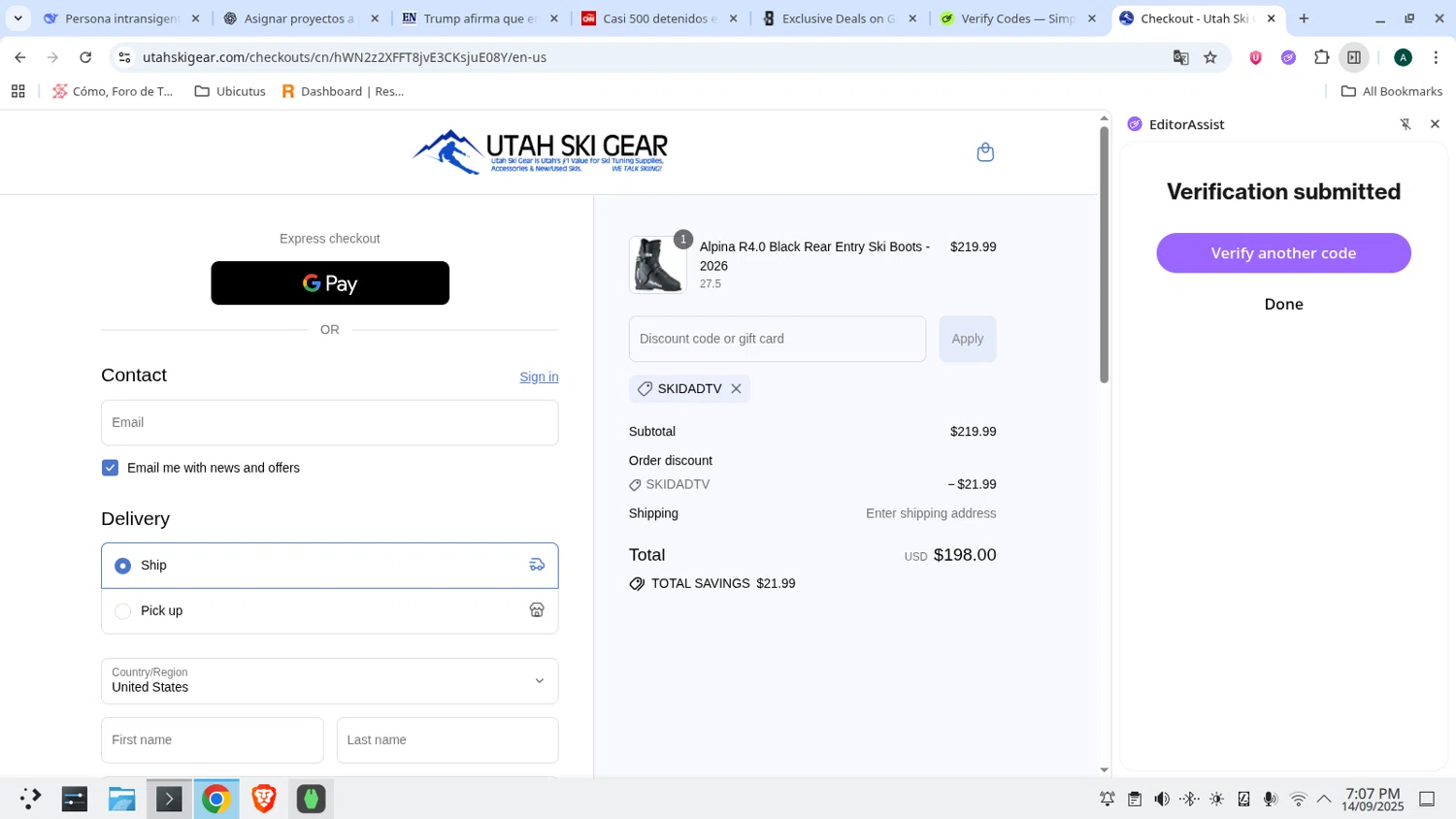
Task: Open the Bluetooth tray icon
Action: click(1189, 800)
